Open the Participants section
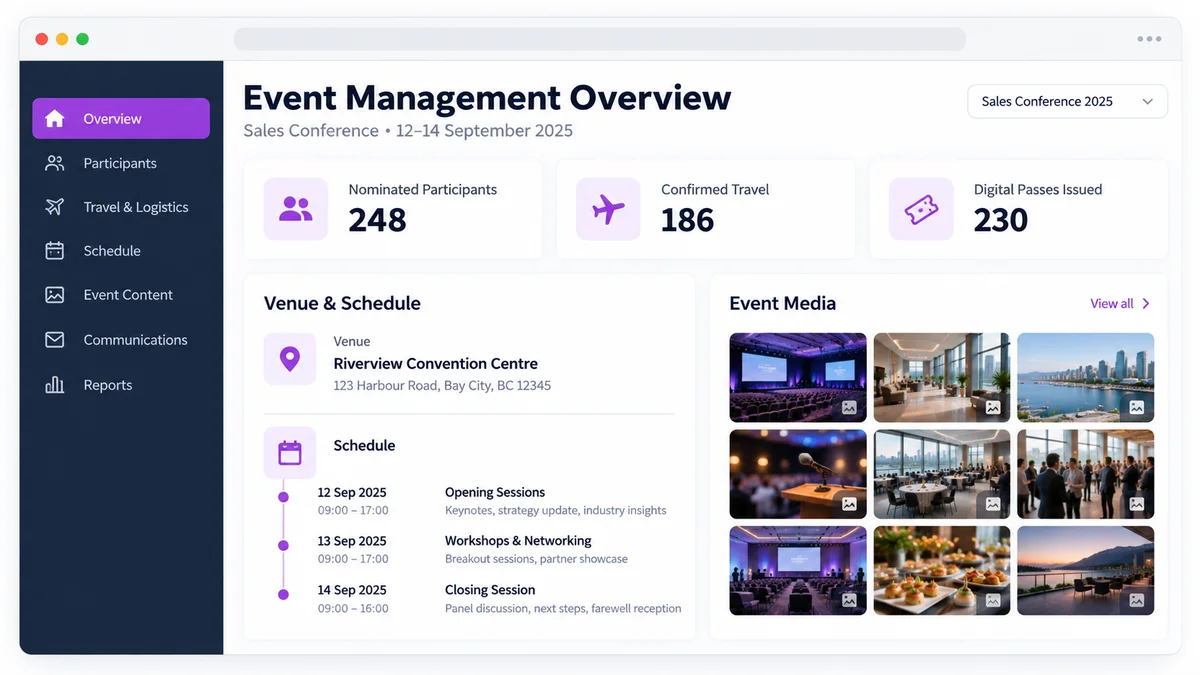The height and width of the screenshot is (675, 1200). click(121, 163)
